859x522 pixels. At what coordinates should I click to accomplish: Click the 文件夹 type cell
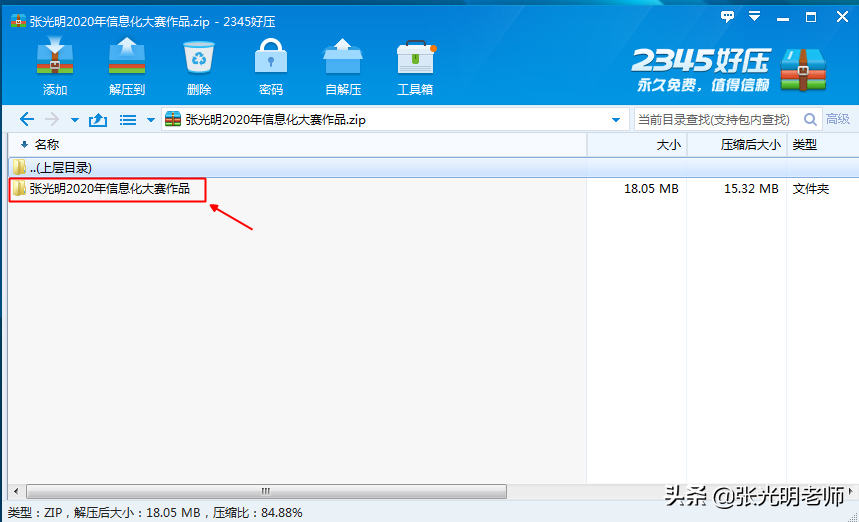[x=810, y=189]
